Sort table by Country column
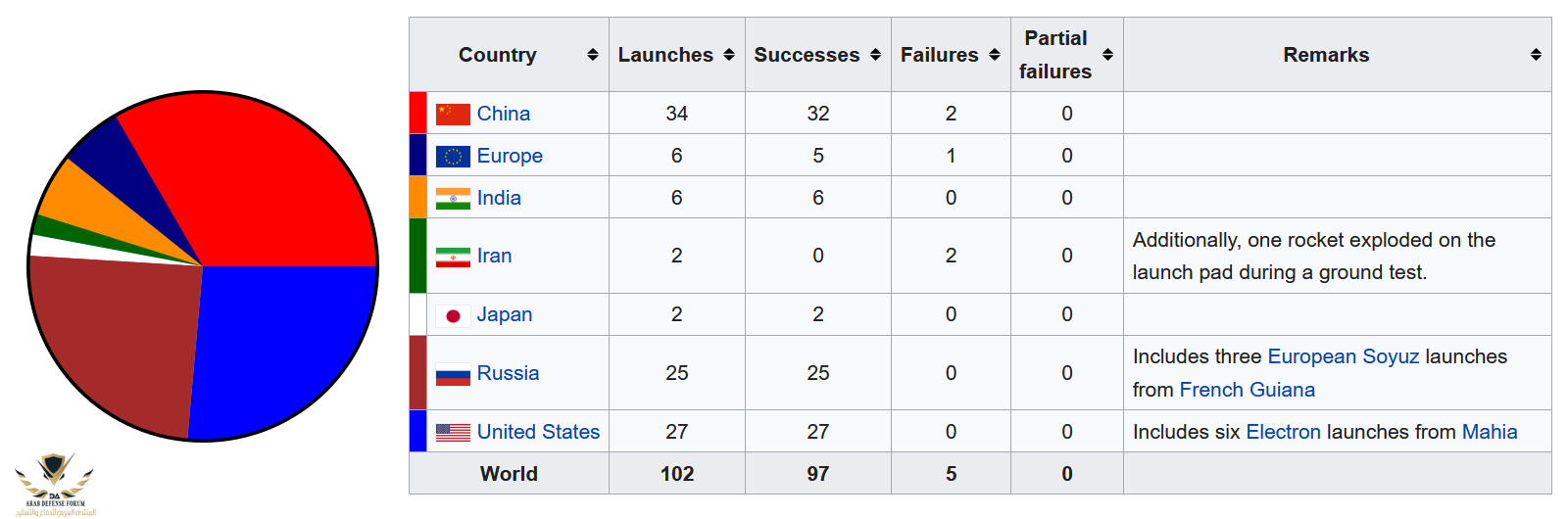 point(593,55)
